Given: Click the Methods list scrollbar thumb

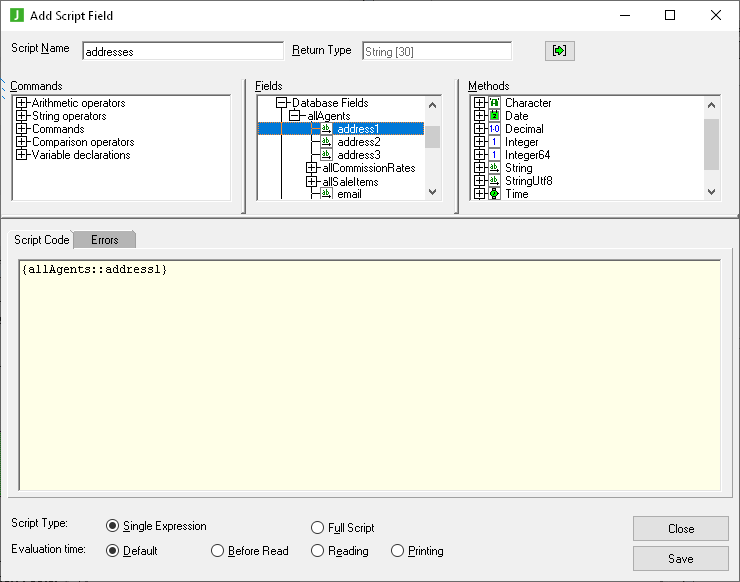Looking at the screenshot, I should click(711, 144).
